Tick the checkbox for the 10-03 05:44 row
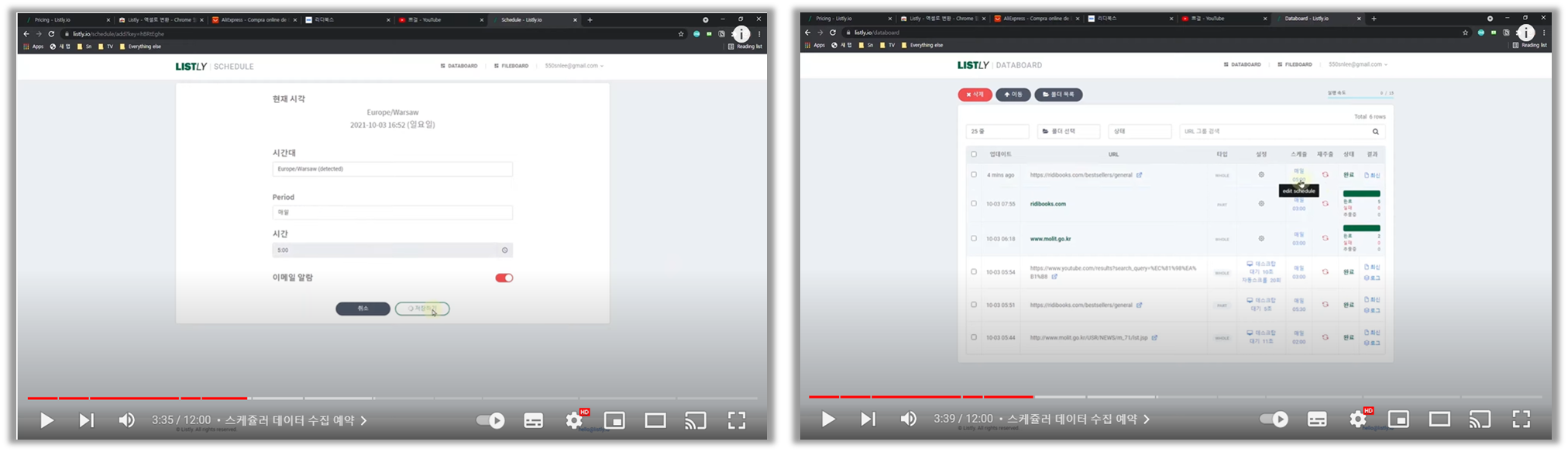Image resolution: width=1568 pixels, height=452 pixels. [x=974, y=337]
